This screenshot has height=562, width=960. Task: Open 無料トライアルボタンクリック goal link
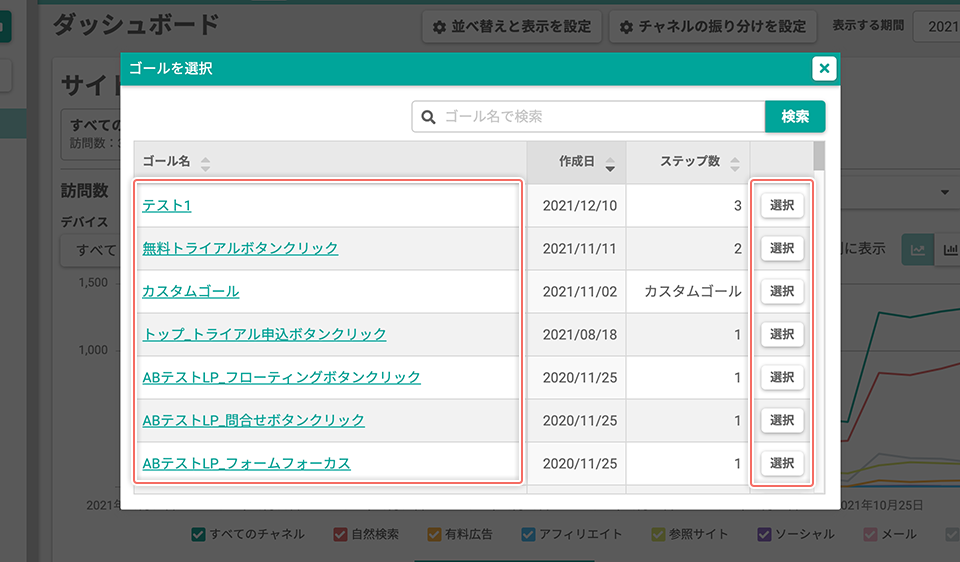240,248
